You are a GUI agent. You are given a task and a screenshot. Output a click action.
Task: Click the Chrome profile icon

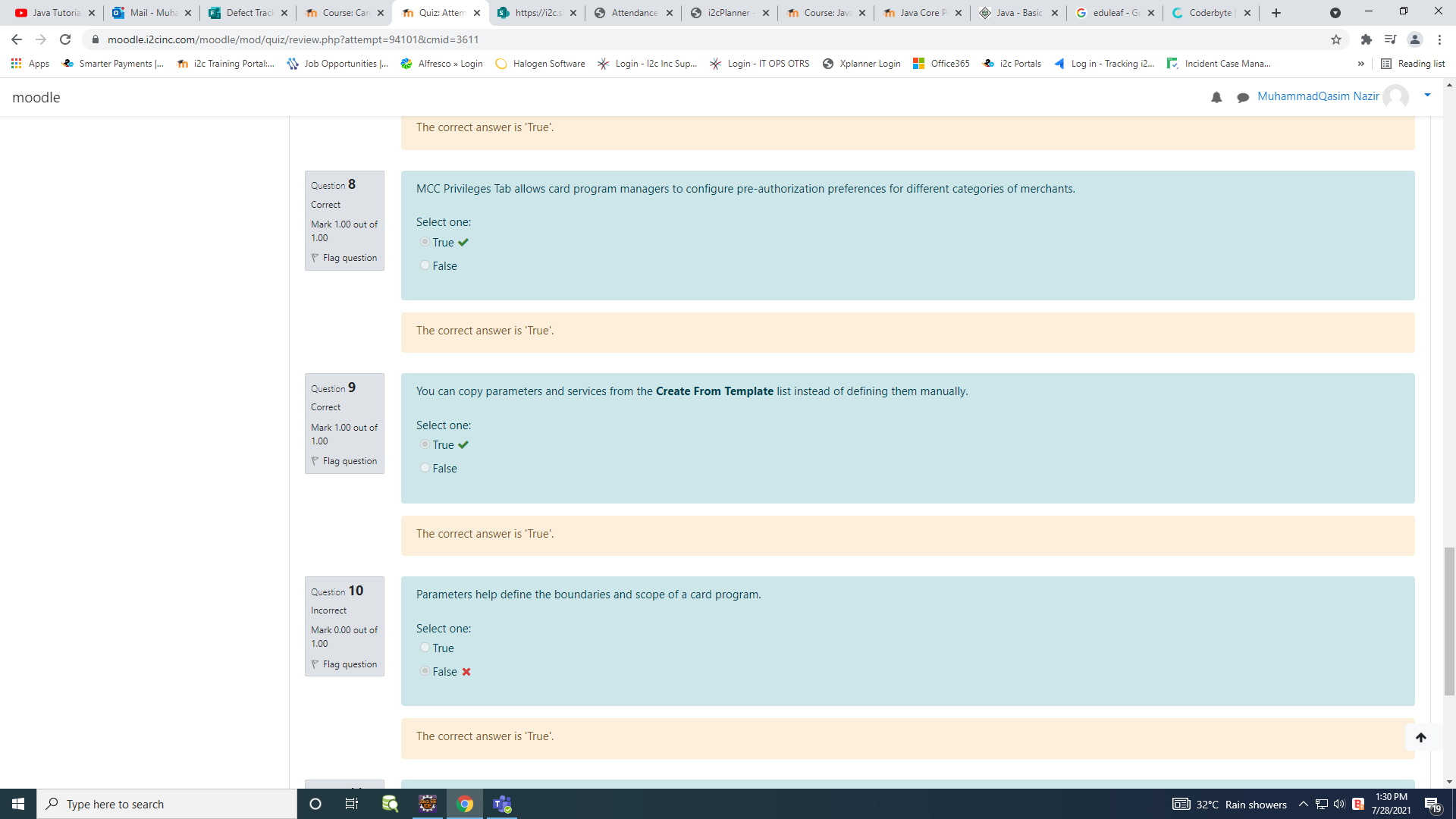[1414, 39]
